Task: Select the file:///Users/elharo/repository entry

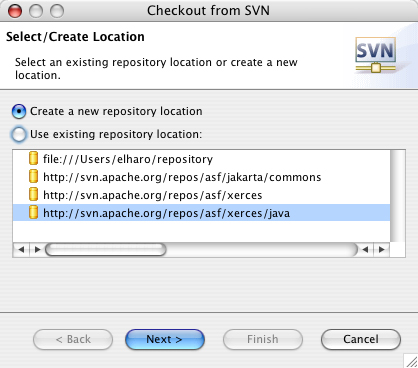Action: 201,159
